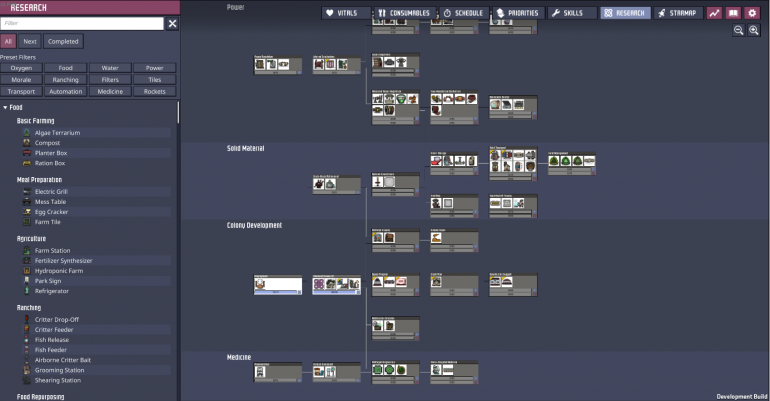This screenshot has width=770, height=401.
Task: Zoom in the research tree
Action: (753, 31)
